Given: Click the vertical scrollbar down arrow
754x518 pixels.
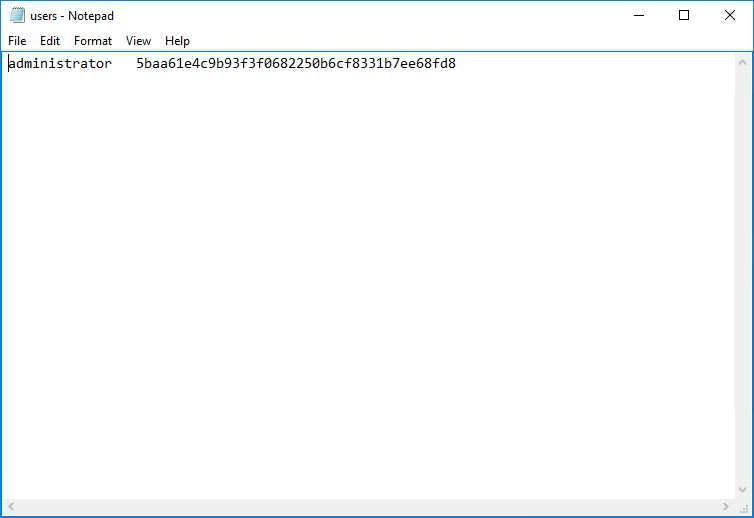Looking at the screenshot, I should coord(742,490).
